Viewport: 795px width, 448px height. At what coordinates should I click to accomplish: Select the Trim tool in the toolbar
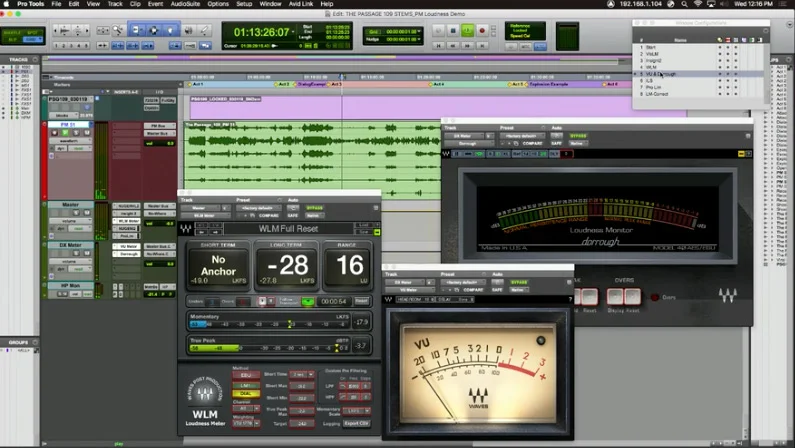tap(136, 30)
